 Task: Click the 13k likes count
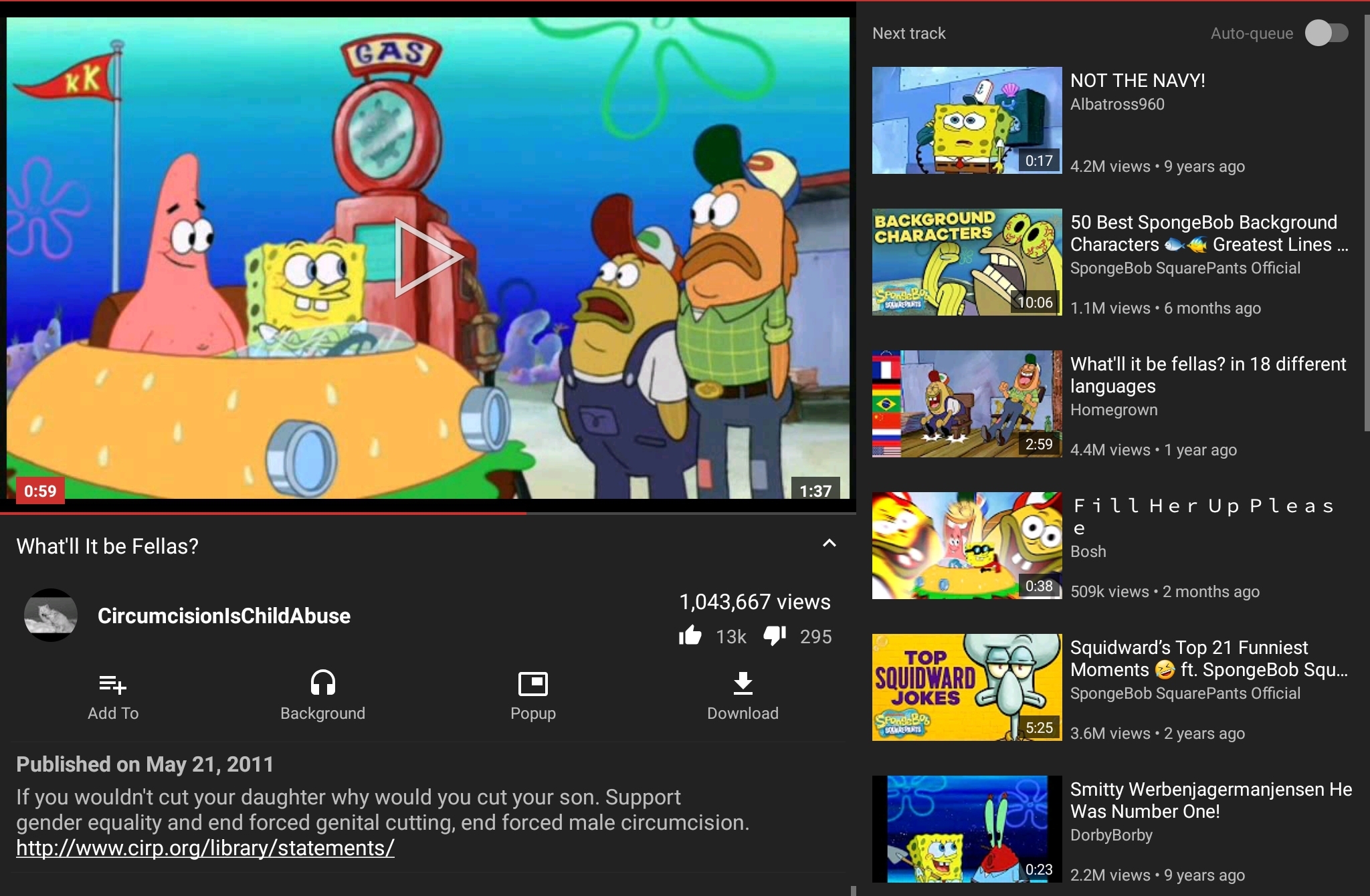731,637
